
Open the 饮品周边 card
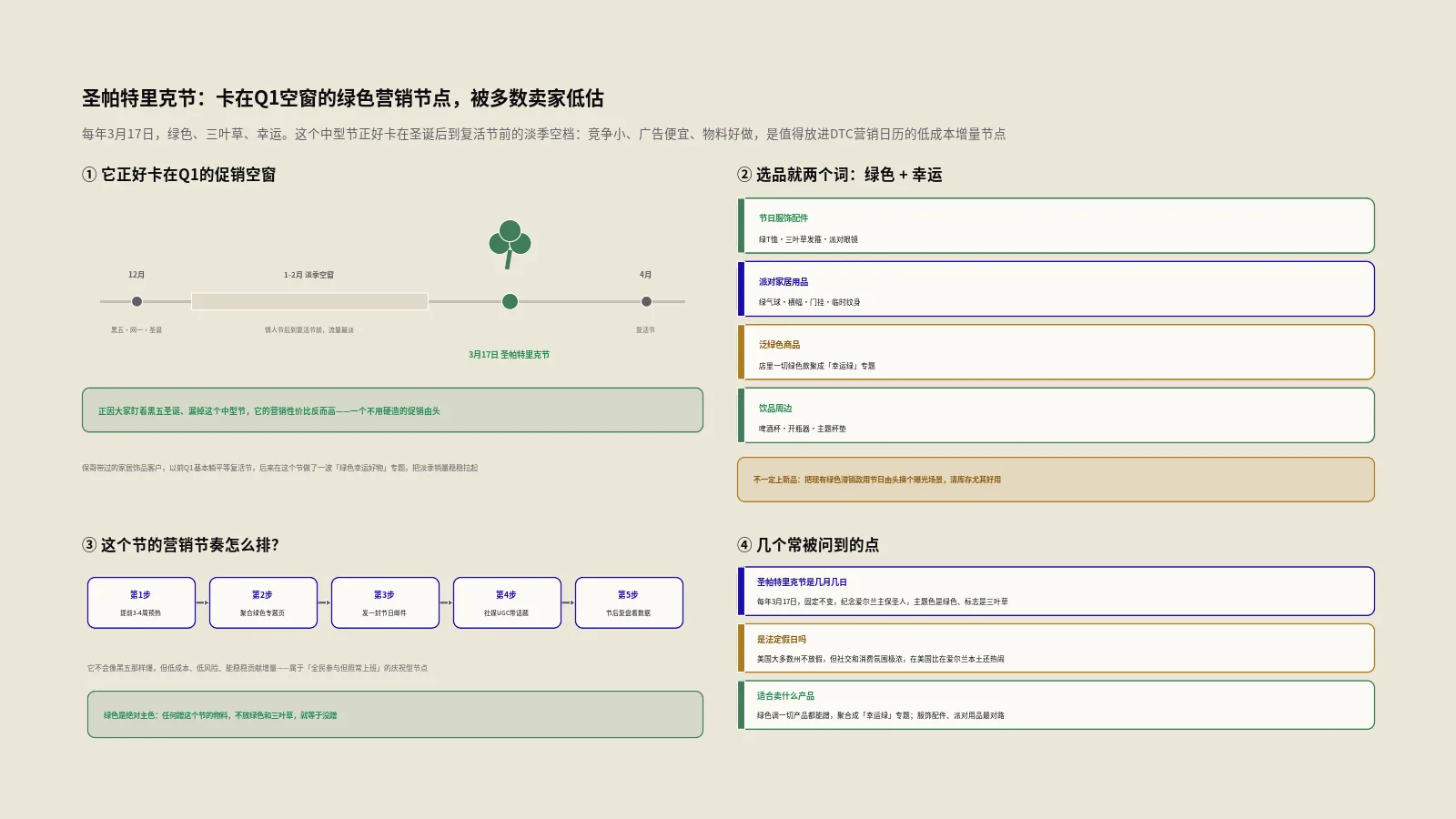pos(1056,415)
